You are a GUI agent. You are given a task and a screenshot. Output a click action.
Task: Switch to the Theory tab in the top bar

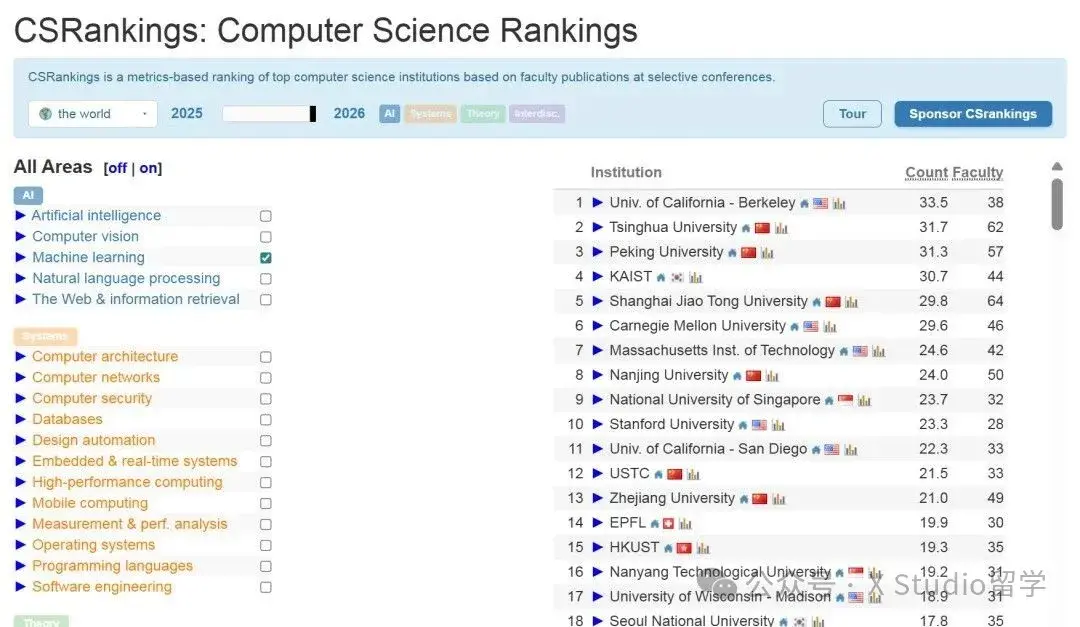click(483, 114)
